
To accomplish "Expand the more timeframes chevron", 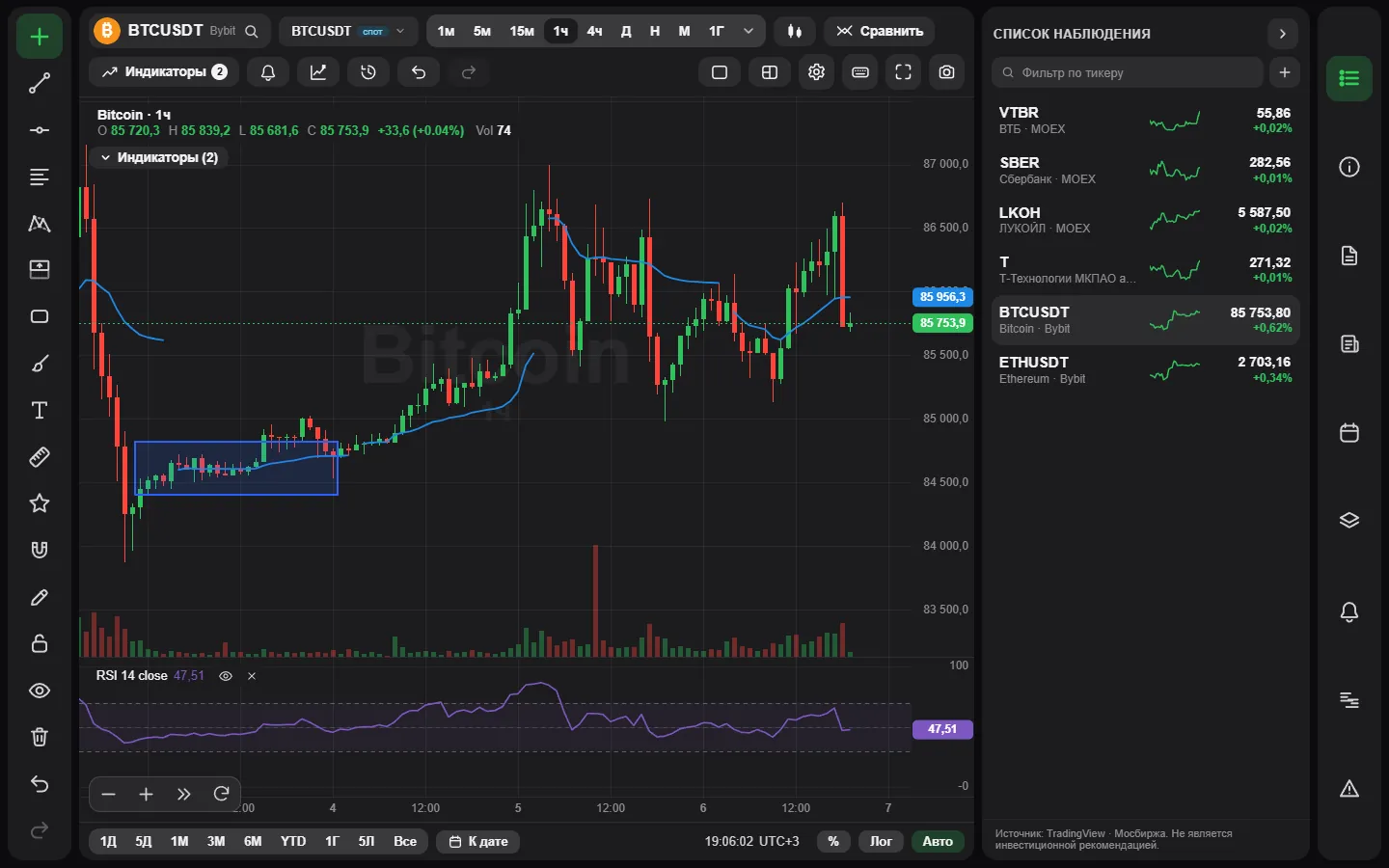I will click(x=749, y=31).
